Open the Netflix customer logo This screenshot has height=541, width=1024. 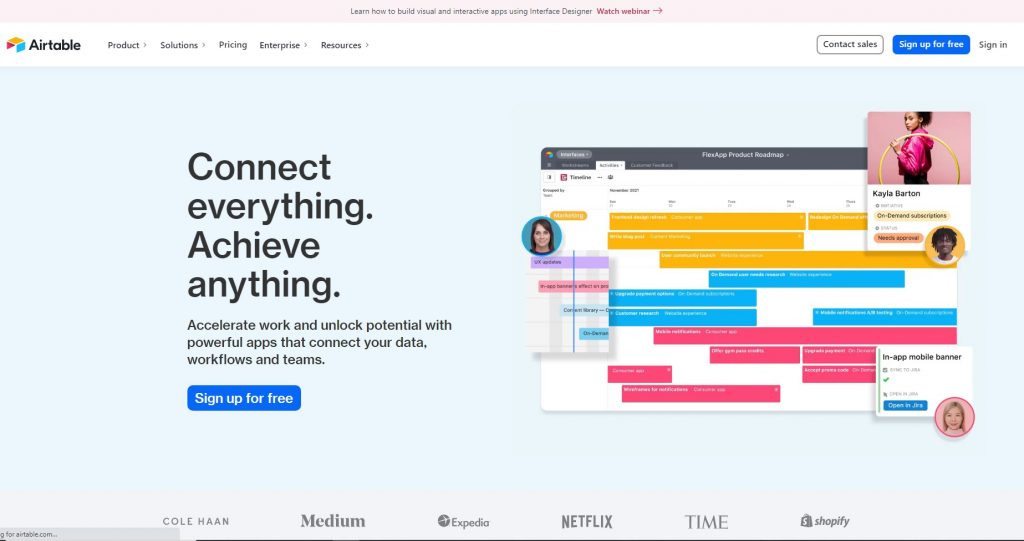pyautogui.click(x=587, y=521)
